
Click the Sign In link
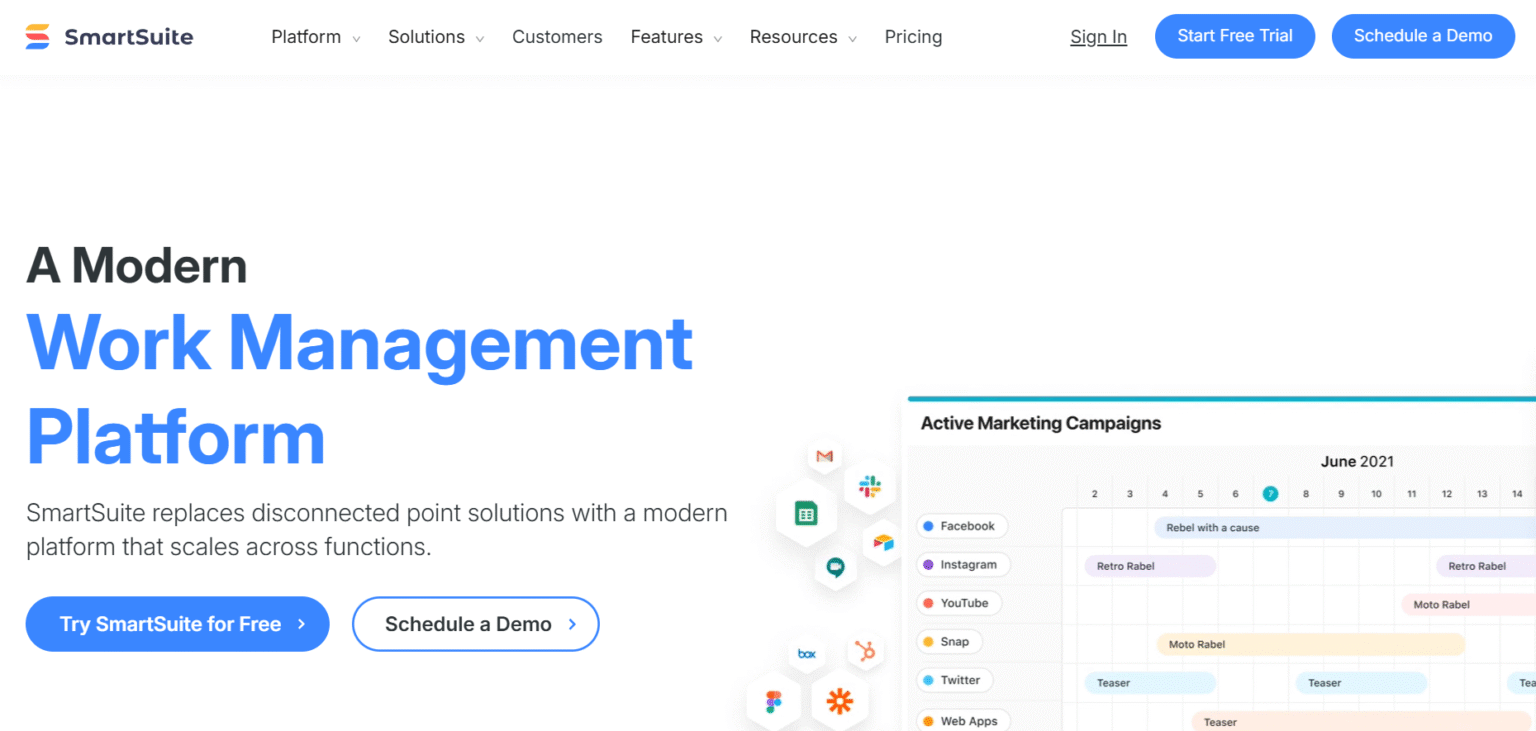1098,37
